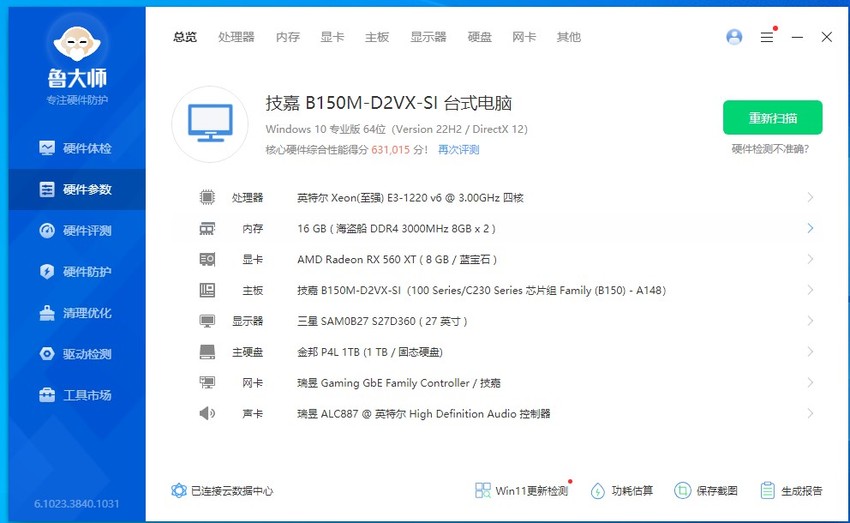This screenshot has height=523, width=850.
Task: Switch to the 显示器 tab
Action: pos(428,37)
